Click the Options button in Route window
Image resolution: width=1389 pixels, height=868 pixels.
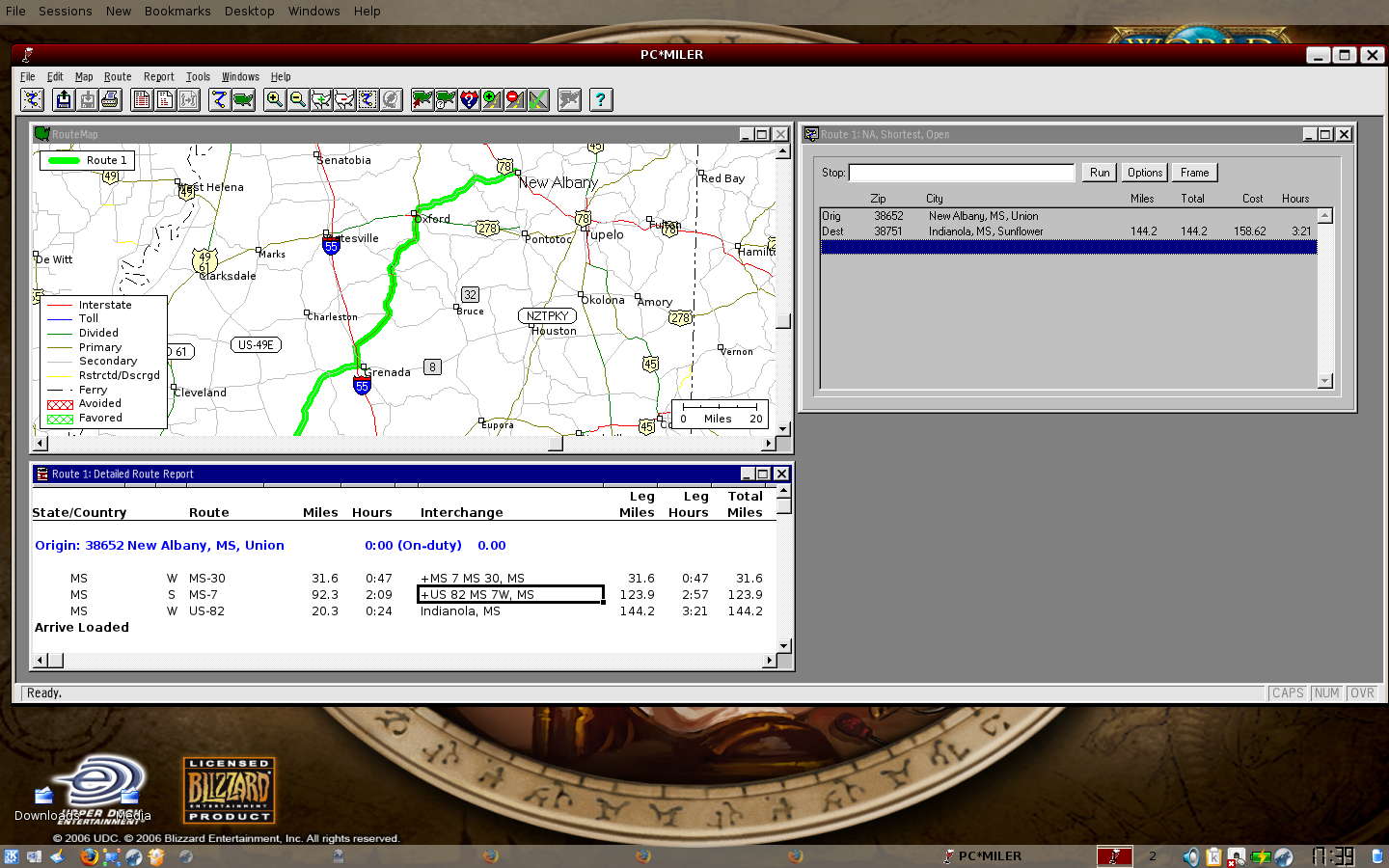pos(1145,173)
